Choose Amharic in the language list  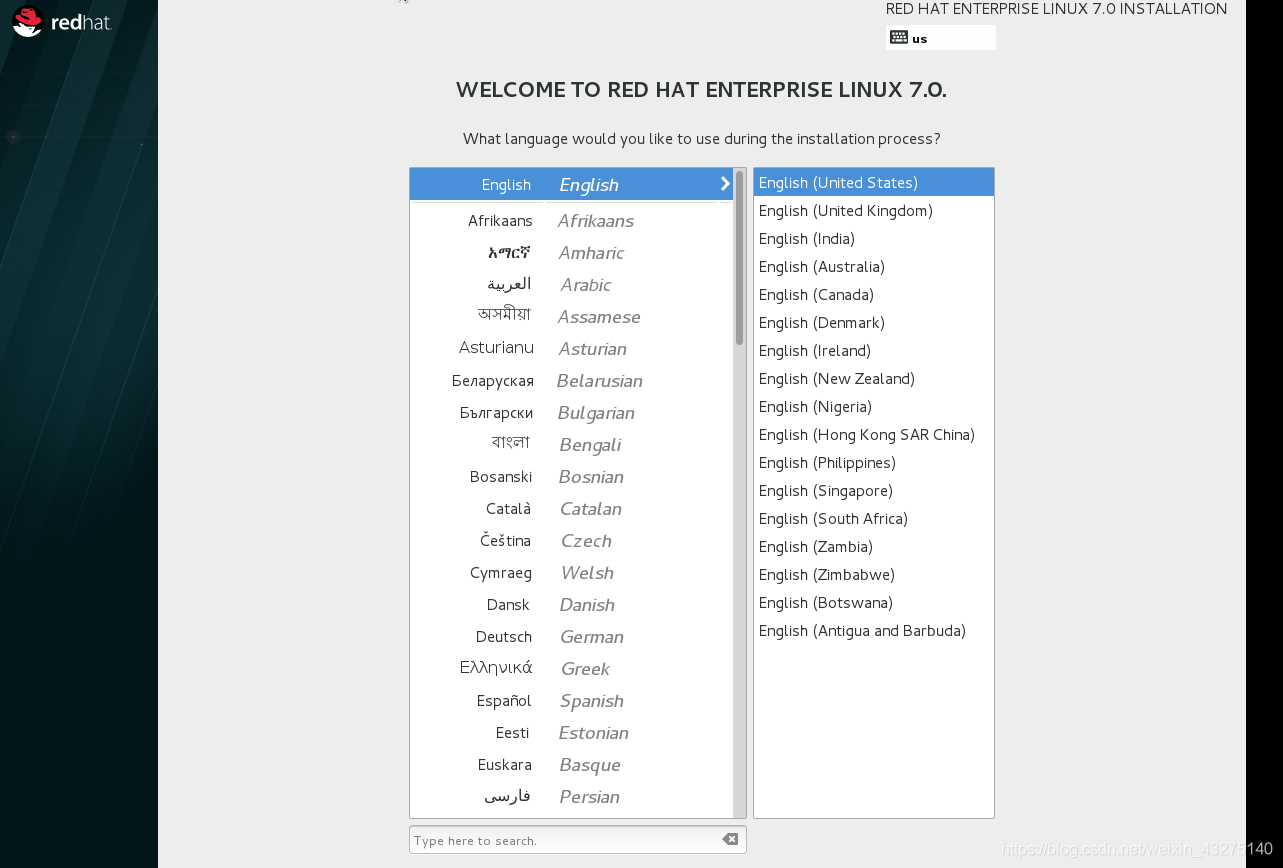coord(571,253)
